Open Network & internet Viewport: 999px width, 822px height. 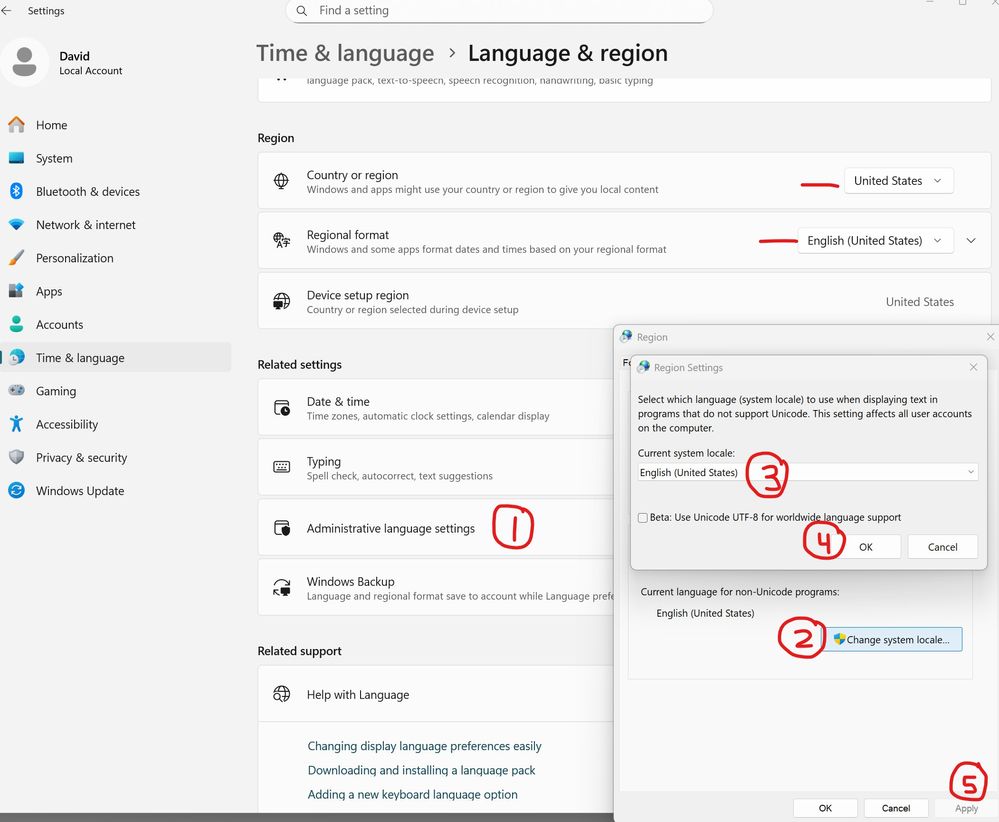[x=116, y=224]
